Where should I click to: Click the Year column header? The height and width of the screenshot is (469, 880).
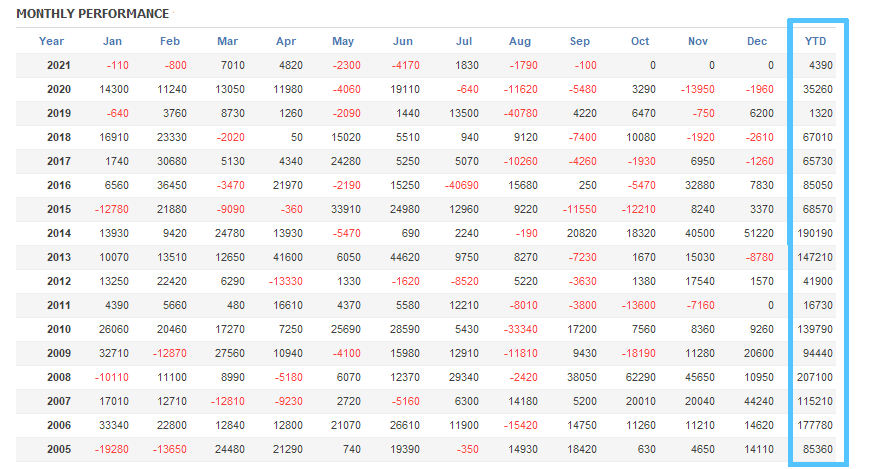pyautogui.click(x=52, y=41)
